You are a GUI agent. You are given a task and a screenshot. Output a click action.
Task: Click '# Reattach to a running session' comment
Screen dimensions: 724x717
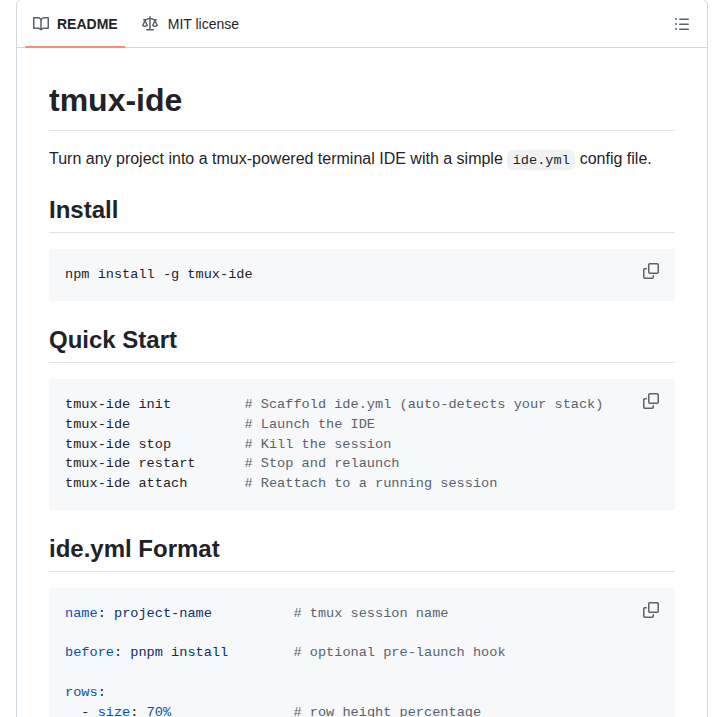(371, 483)
